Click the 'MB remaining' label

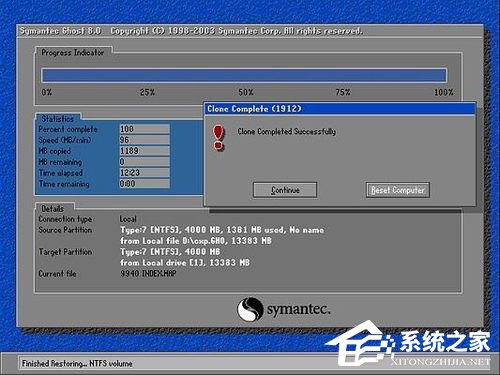tap(60, 162)
